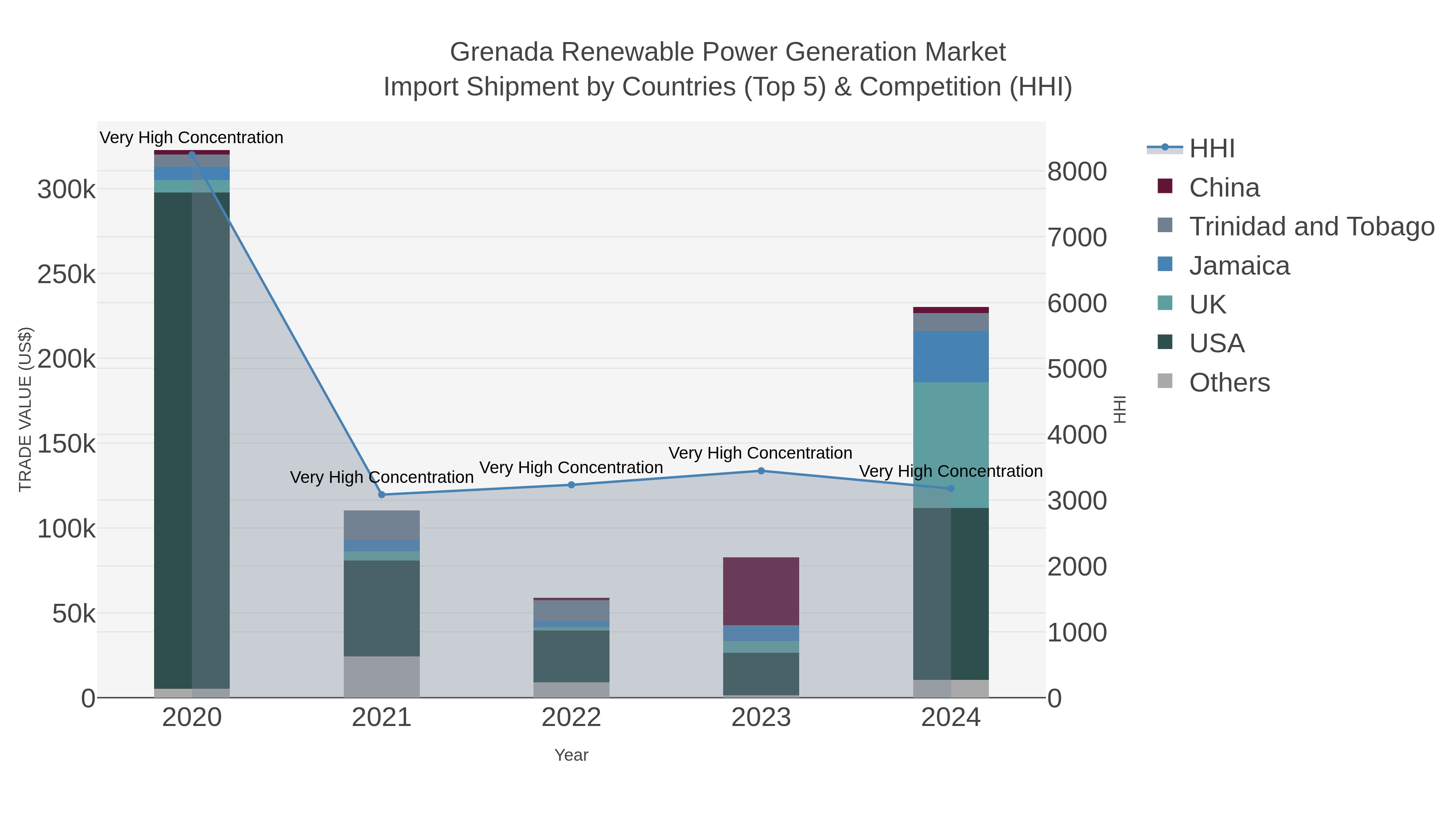Click the 2022 HHI data point
Screen dimensions: 1456x819
pyautogui.click(x=571, y=485)
